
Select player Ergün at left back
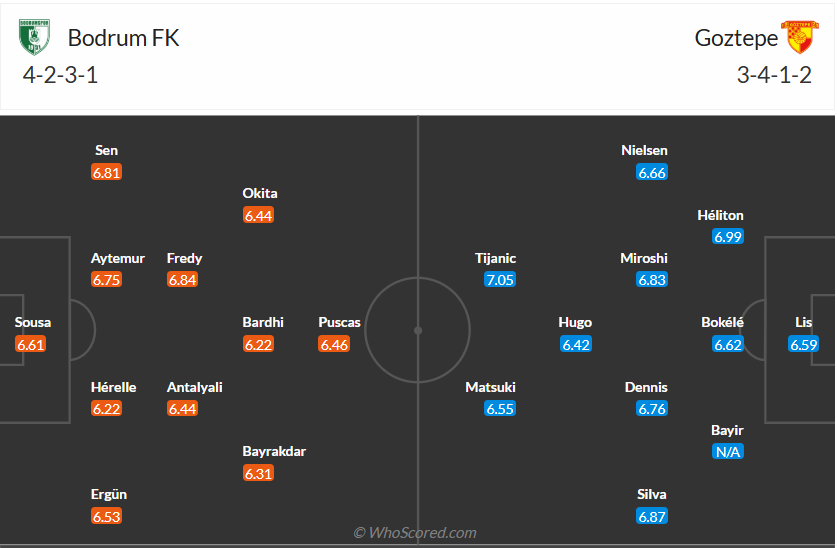(x=109, y=494)
